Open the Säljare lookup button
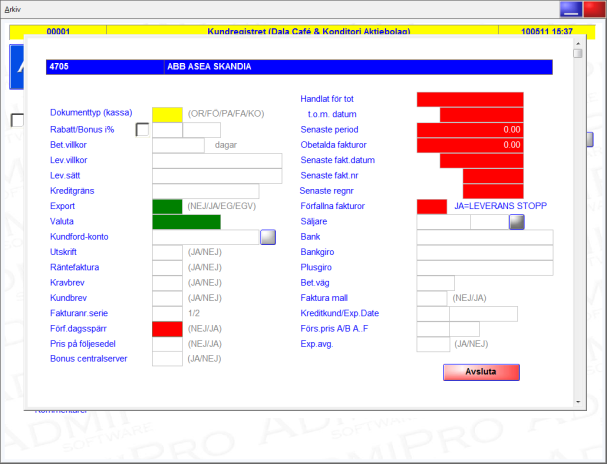The width and height of the screenshot is (607, 464). (x=517, y=222)
